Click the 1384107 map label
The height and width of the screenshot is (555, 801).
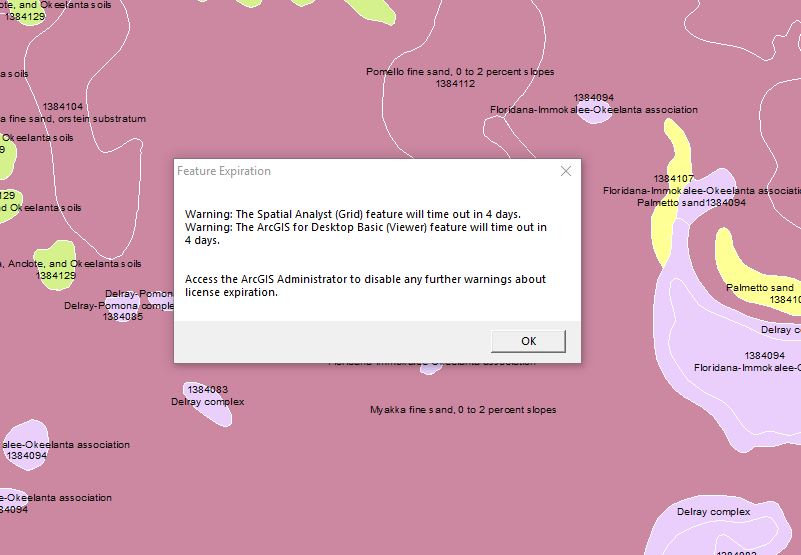673,178
